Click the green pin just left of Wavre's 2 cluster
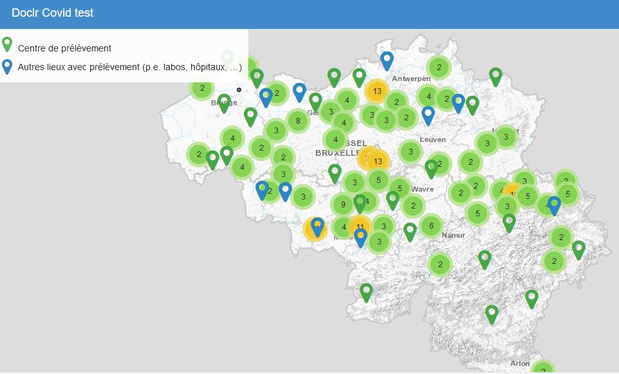 point(393,201)
